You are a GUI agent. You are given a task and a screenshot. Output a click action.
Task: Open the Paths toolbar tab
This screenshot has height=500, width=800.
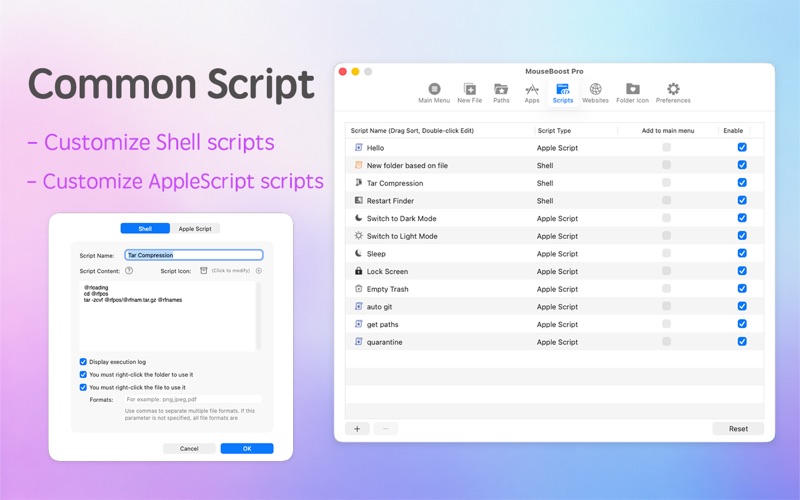click(501, 93)
